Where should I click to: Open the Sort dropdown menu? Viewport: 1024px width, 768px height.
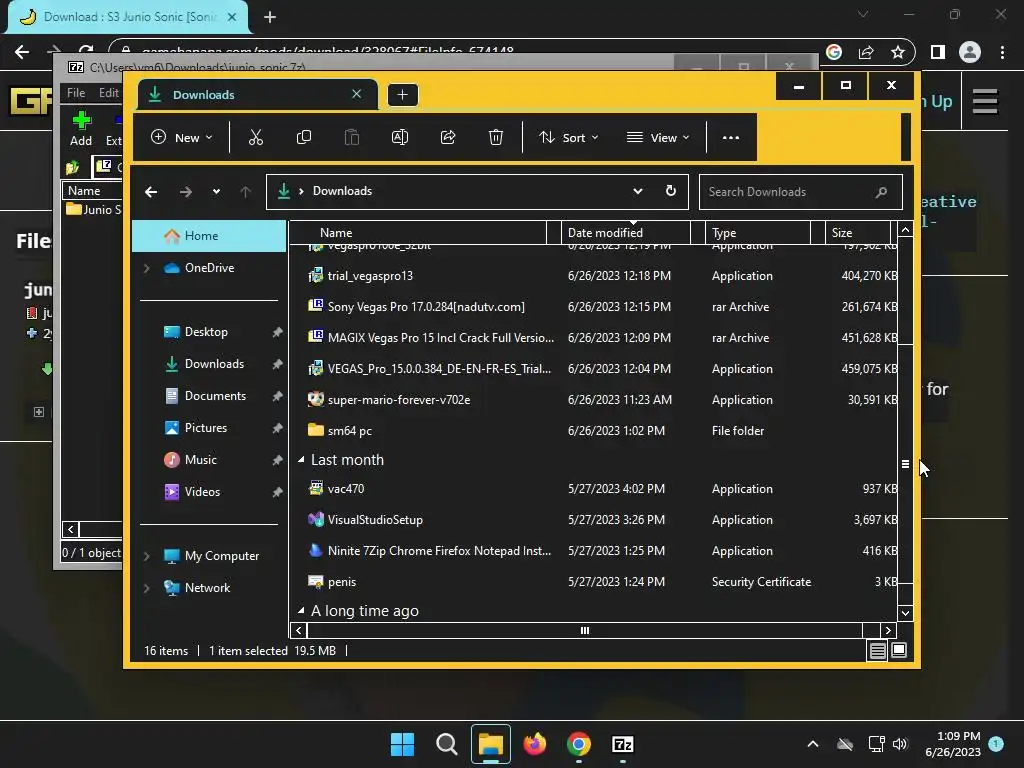(x=568, y=137)
